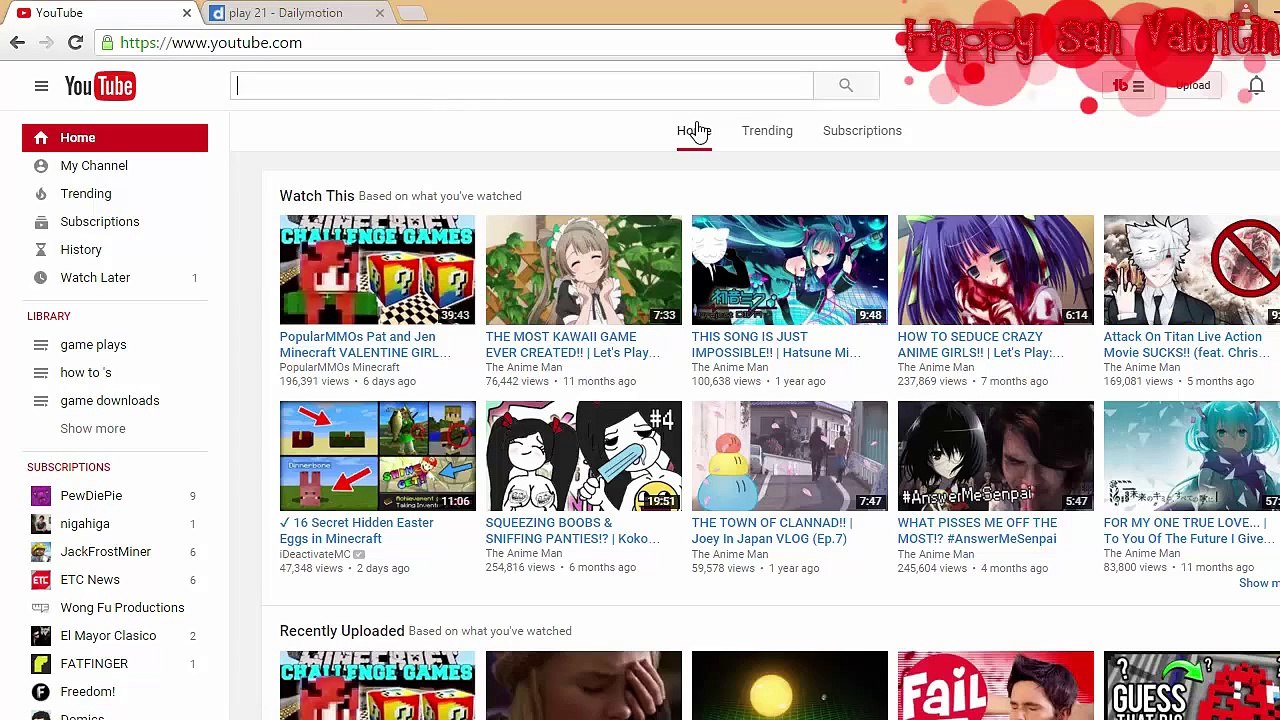Click the JackFrostMiner channel avatar
Screen dimensions: 1280x720
click(41, 551)
